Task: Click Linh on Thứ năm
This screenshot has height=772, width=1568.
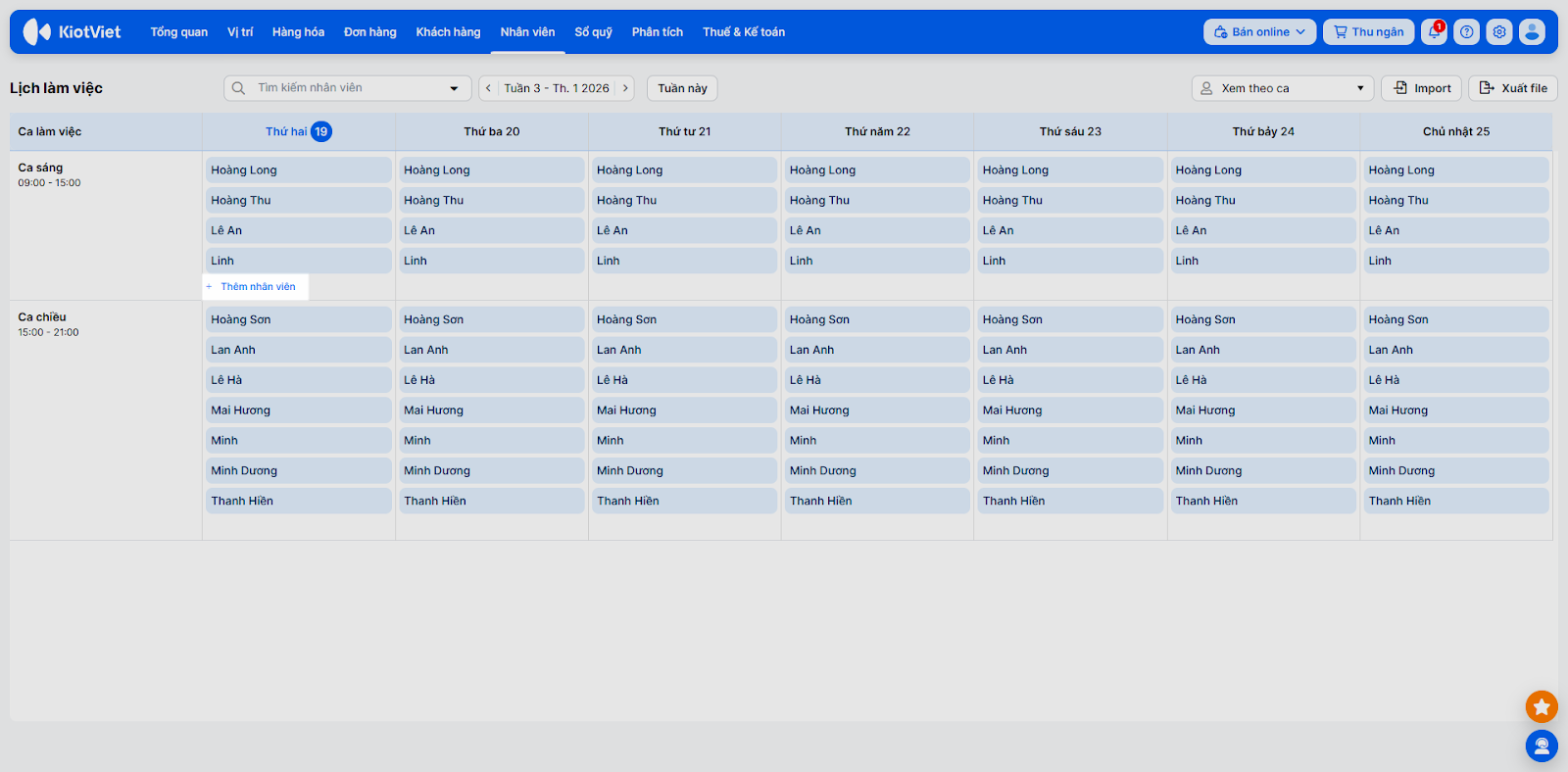Action: tap(877, 262)
